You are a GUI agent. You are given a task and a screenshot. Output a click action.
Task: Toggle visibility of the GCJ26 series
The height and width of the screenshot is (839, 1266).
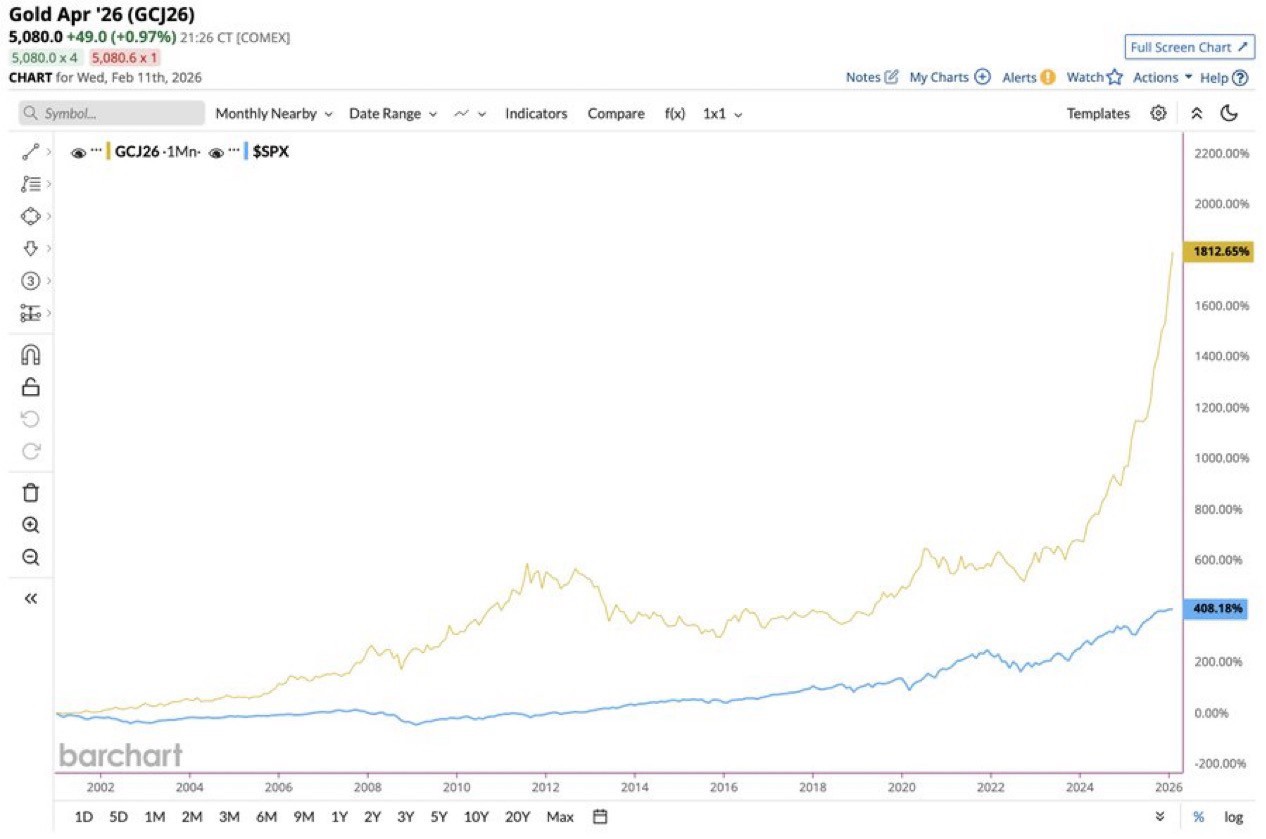coord(78,153)
